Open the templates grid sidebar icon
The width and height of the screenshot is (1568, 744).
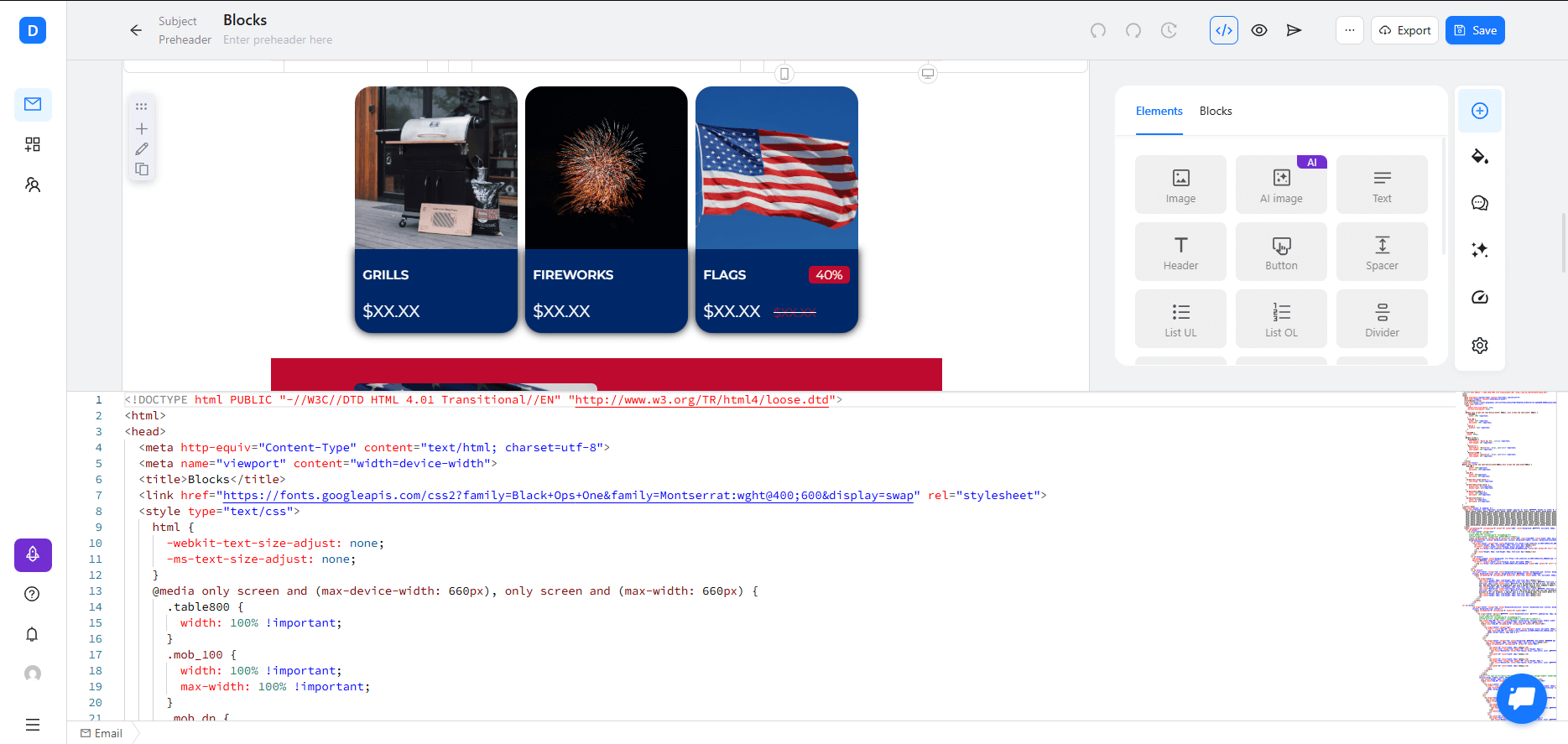tap(33, 144)
